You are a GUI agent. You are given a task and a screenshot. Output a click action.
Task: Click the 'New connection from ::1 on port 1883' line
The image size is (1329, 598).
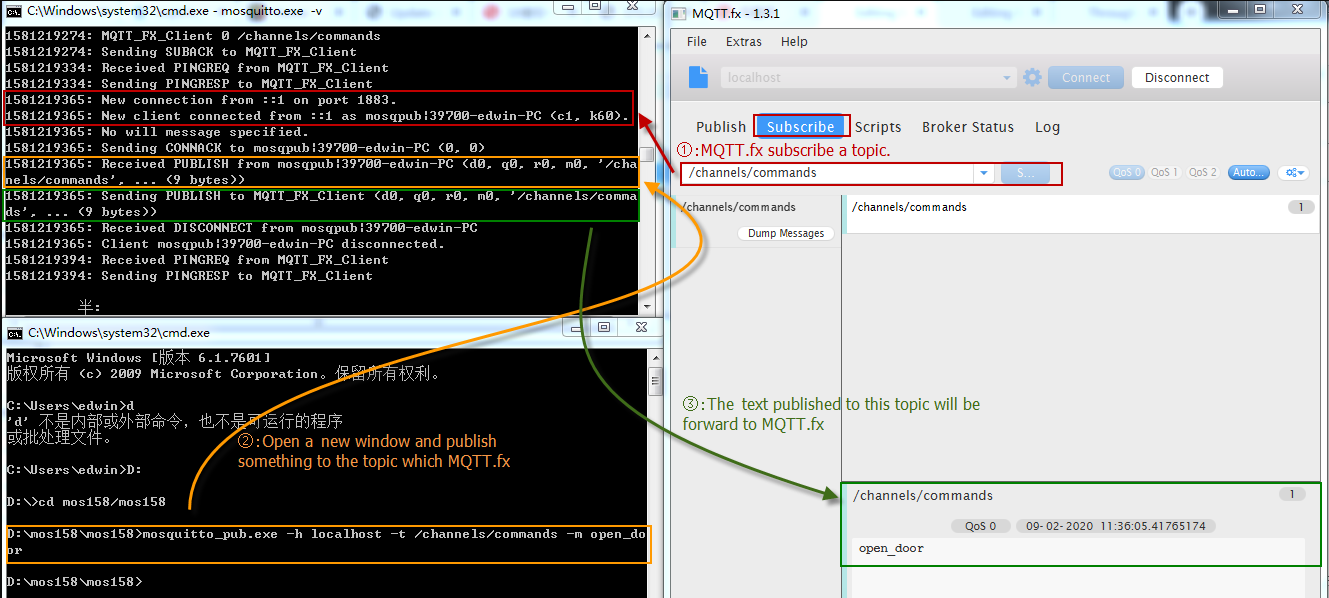click(201, 100)
